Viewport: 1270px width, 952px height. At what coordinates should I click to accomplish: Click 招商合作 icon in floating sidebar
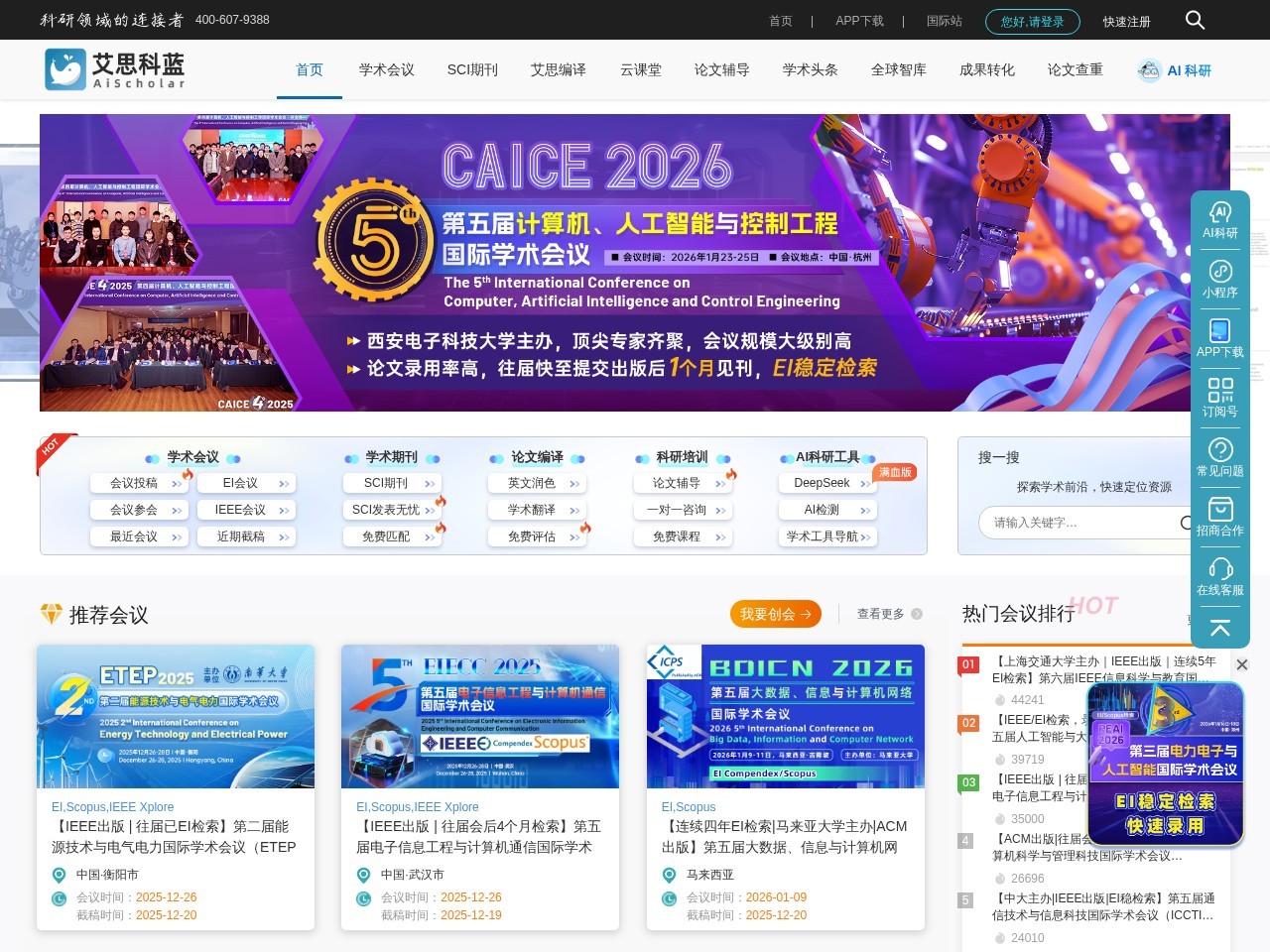pos(1219,517)
